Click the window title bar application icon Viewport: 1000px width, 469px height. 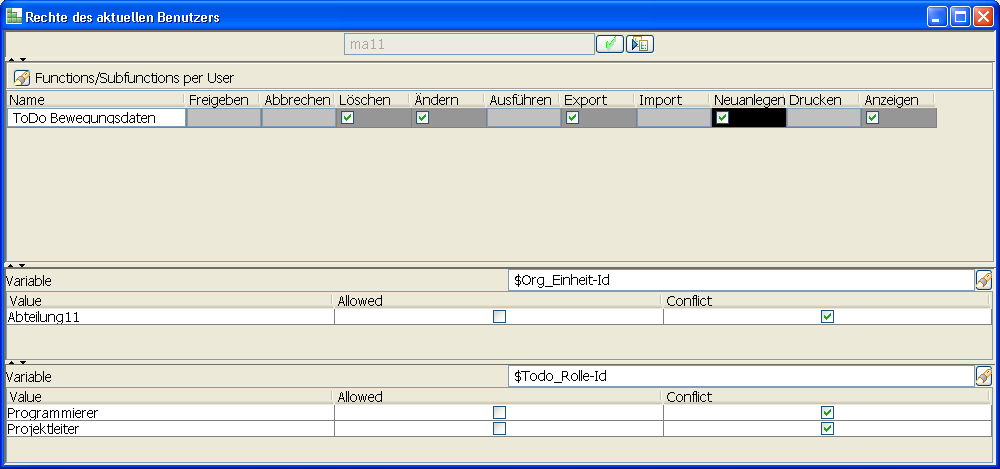tap(14, 17)
